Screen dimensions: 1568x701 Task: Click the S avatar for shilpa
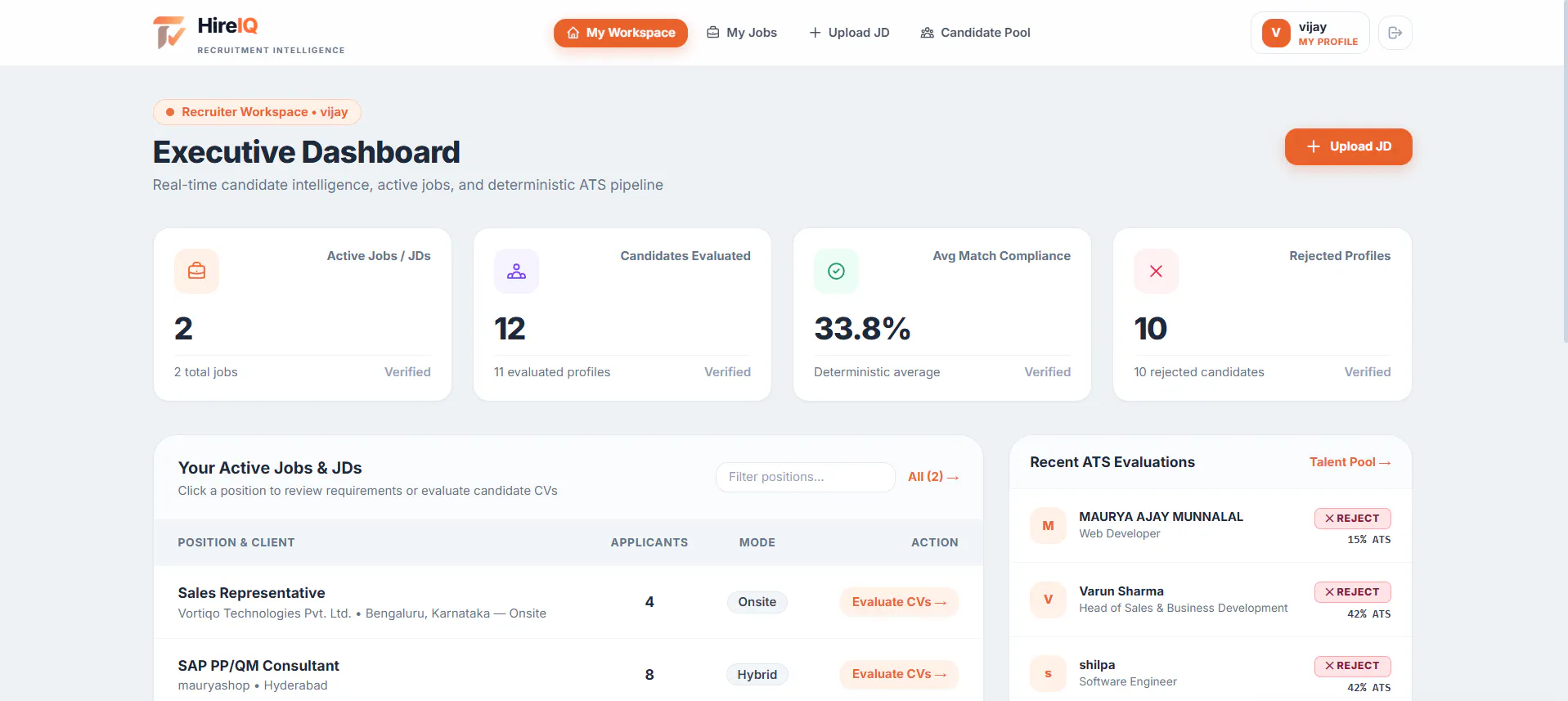[1048, 674]
